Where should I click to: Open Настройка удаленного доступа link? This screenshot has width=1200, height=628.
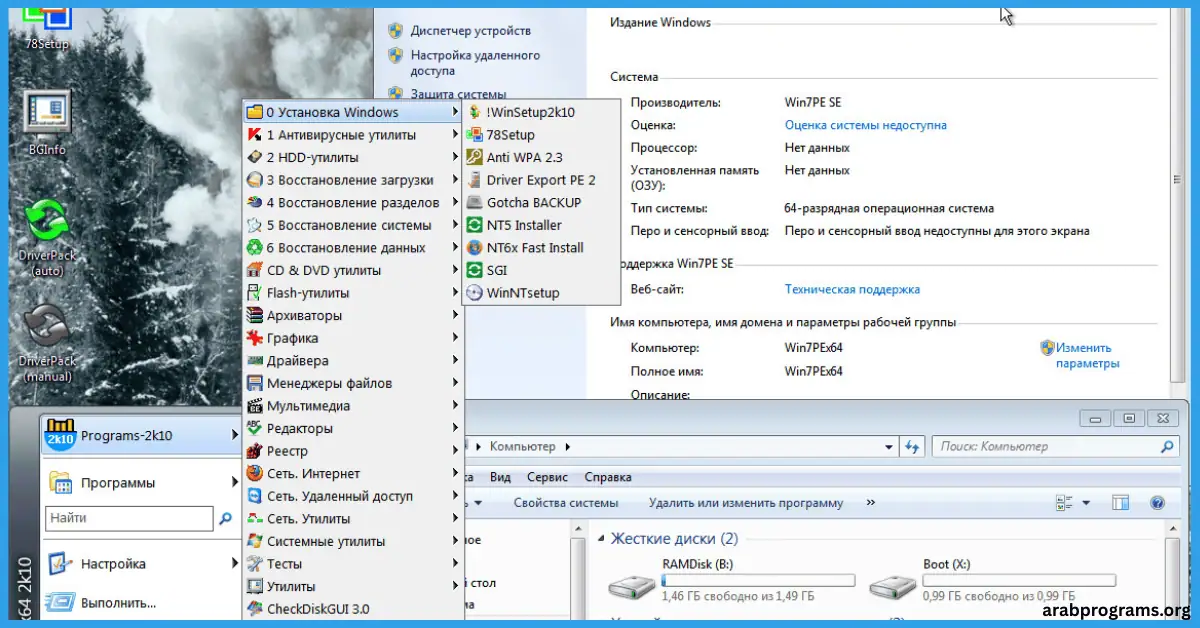point(475,64)
